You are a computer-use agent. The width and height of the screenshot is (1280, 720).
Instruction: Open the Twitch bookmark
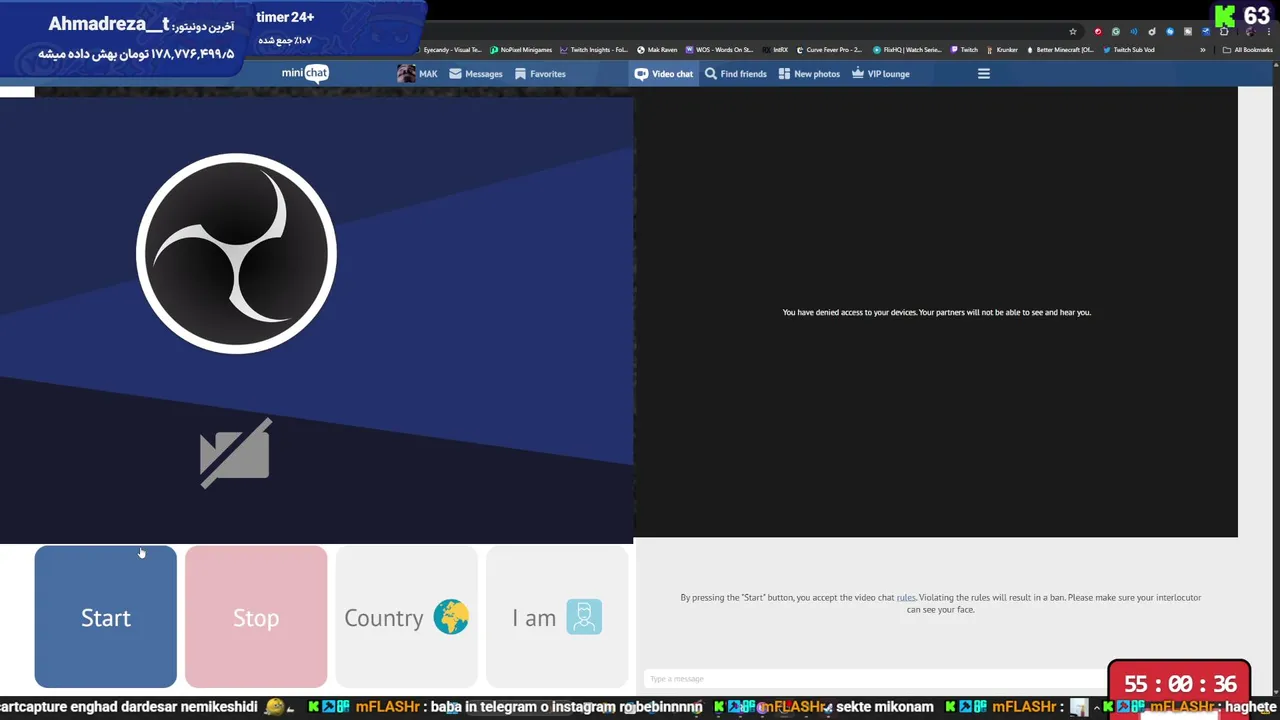tap(964, 50)
